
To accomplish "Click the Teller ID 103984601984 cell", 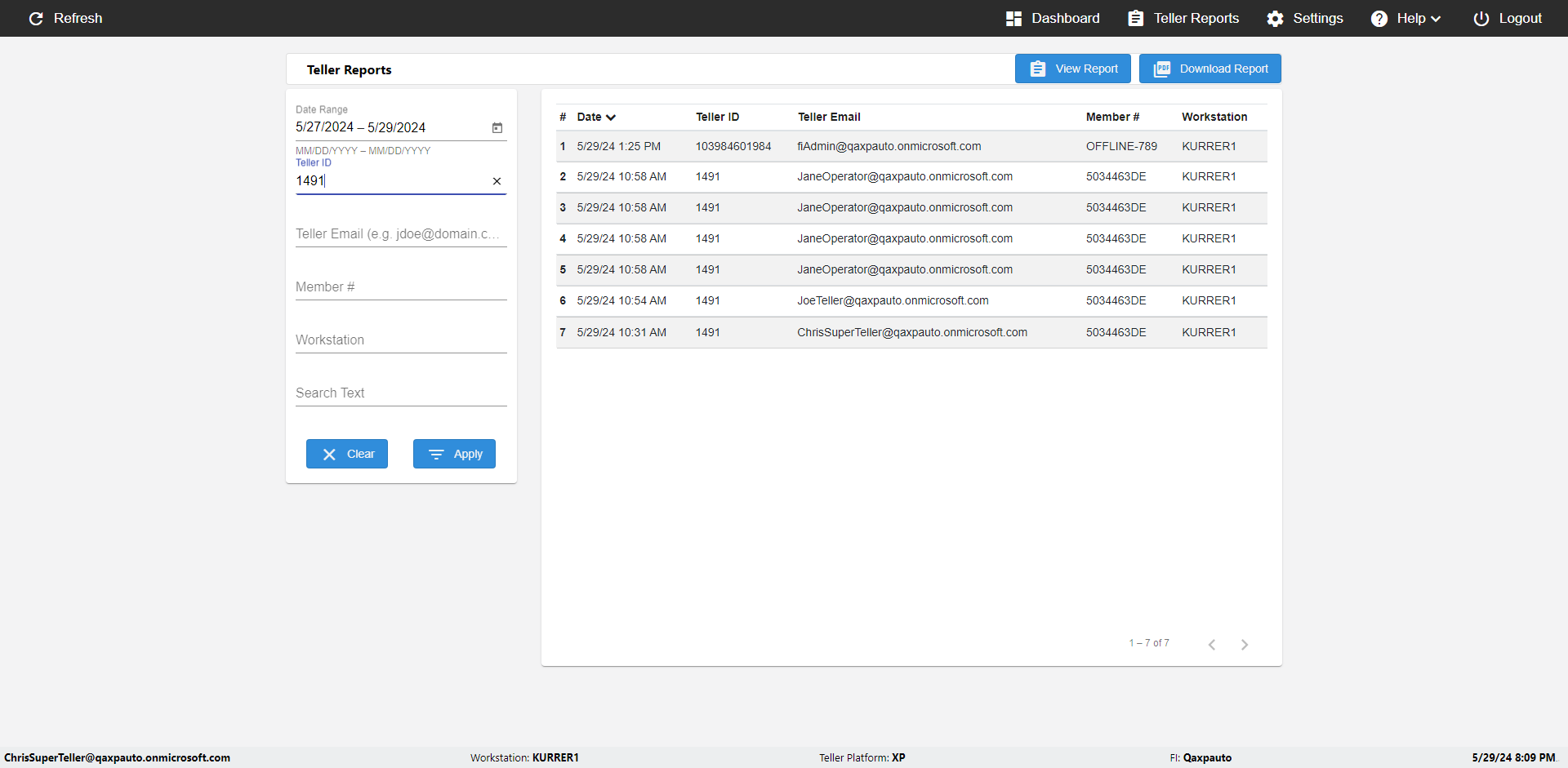I will click(733, 147).
